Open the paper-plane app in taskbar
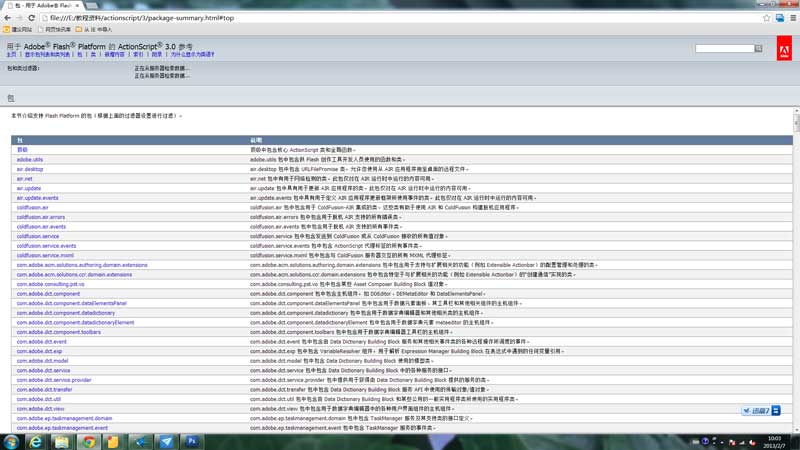Screen dimensions: 800x450 [x=166, y=442]
